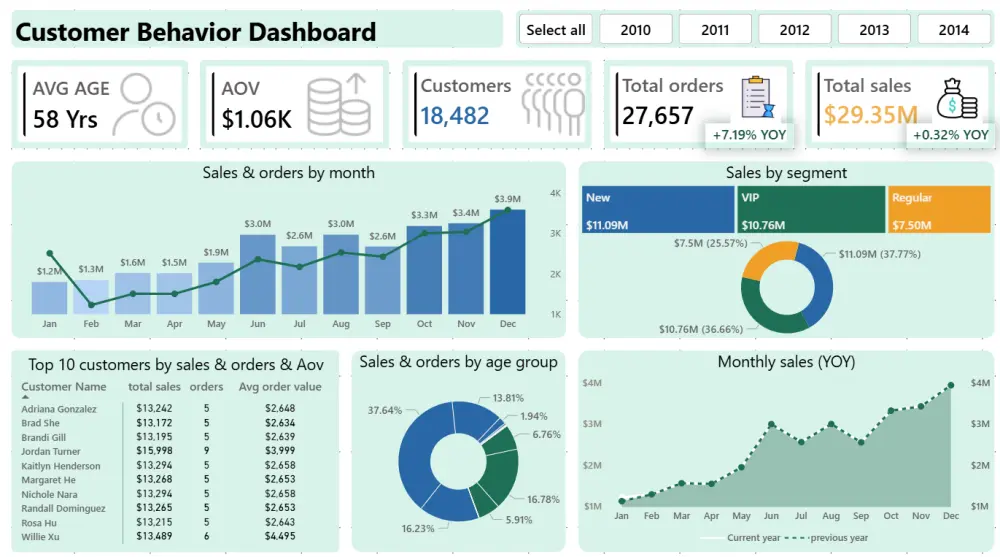Click the $10.76M (36.66%) segment donut label
Screen dimensions: 1000x557
[x=701, y=329]
